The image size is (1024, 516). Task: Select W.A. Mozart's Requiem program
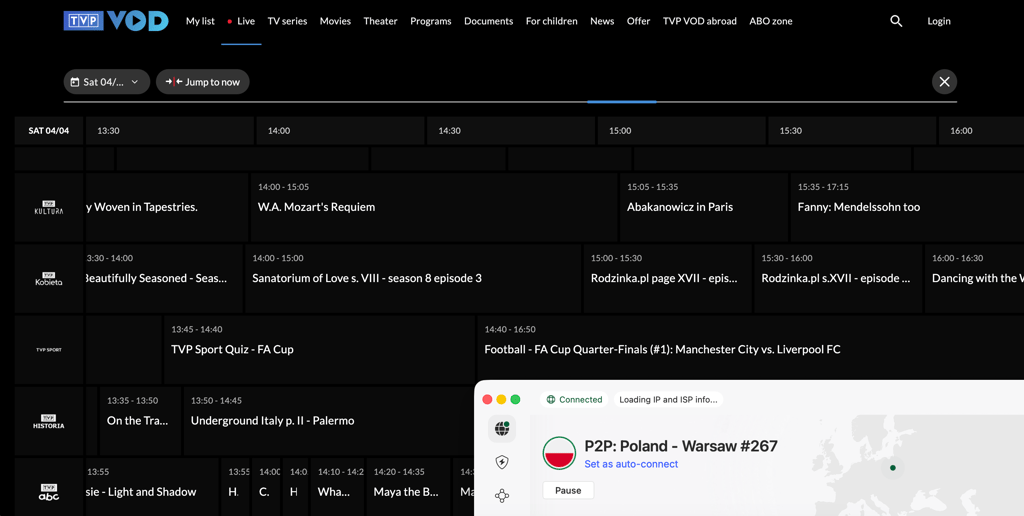(434, 207)
